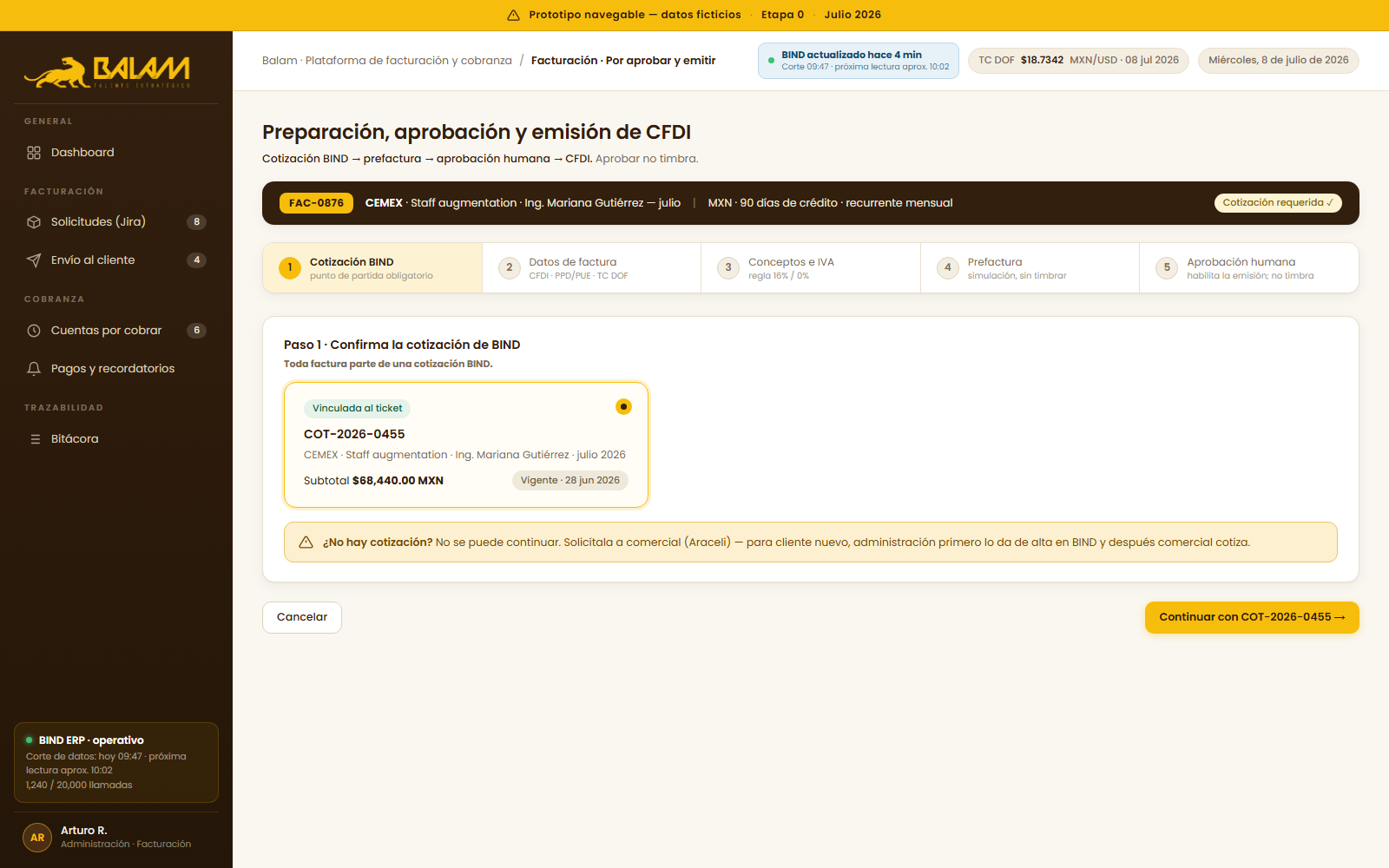
Task: Switch to step 4 Prefactura
Action: pos(1030,268)
